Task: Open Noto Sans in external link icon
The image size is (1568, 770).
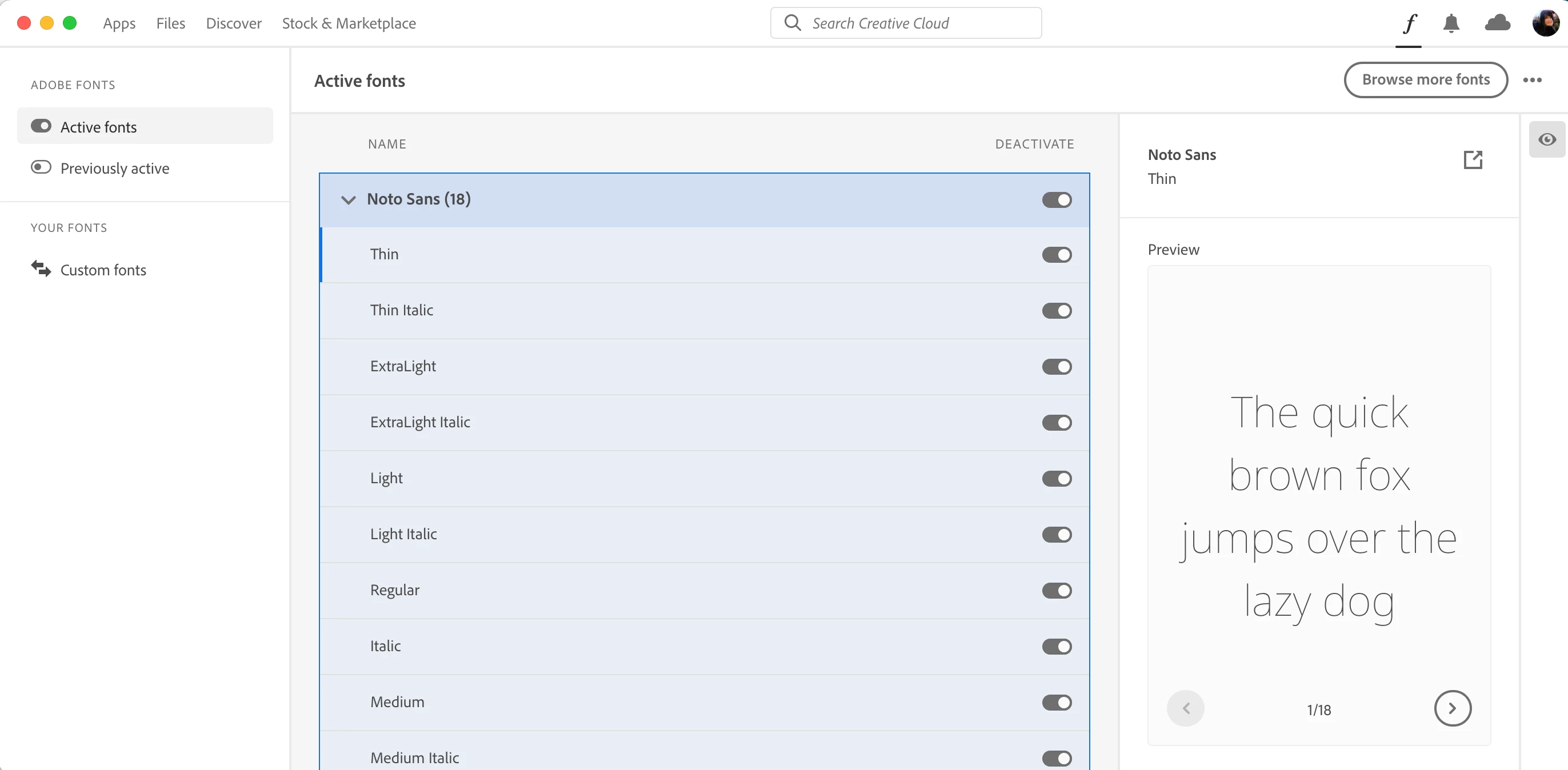Action: click(x=1473, y=160)
